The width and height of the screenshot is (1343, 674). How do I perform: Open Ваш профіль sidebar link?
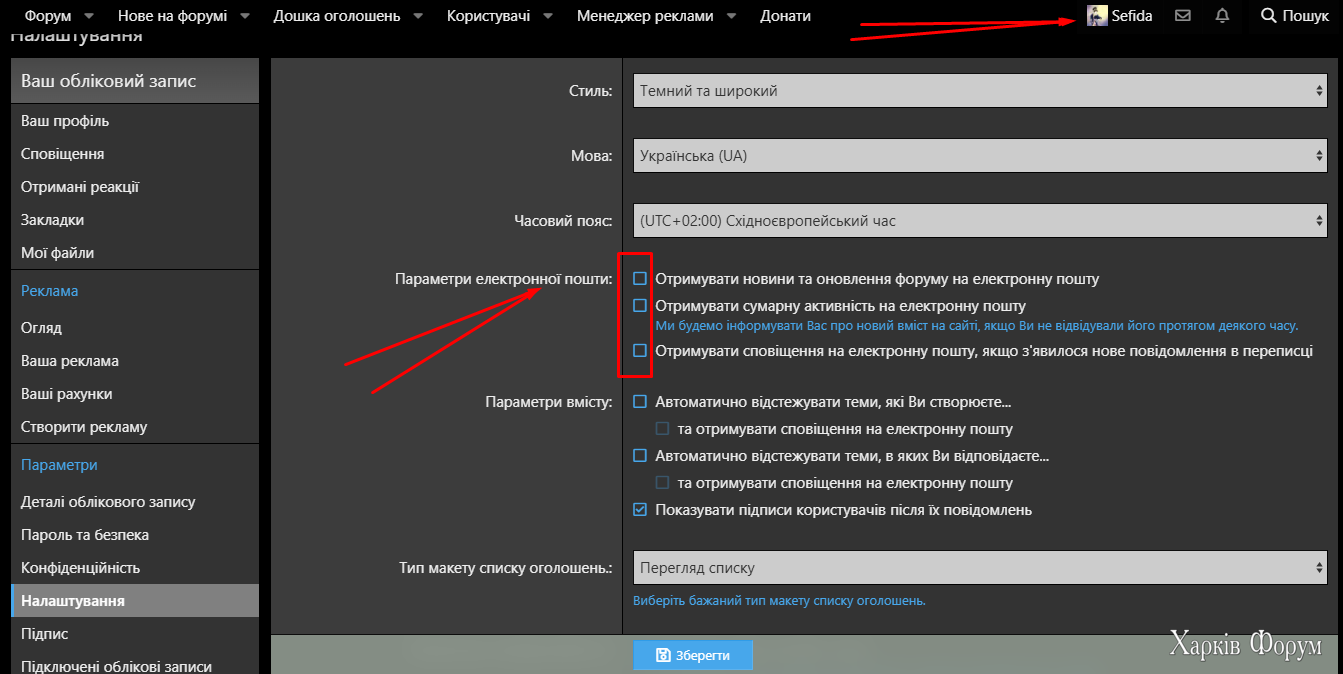click(x=65, y=121)
